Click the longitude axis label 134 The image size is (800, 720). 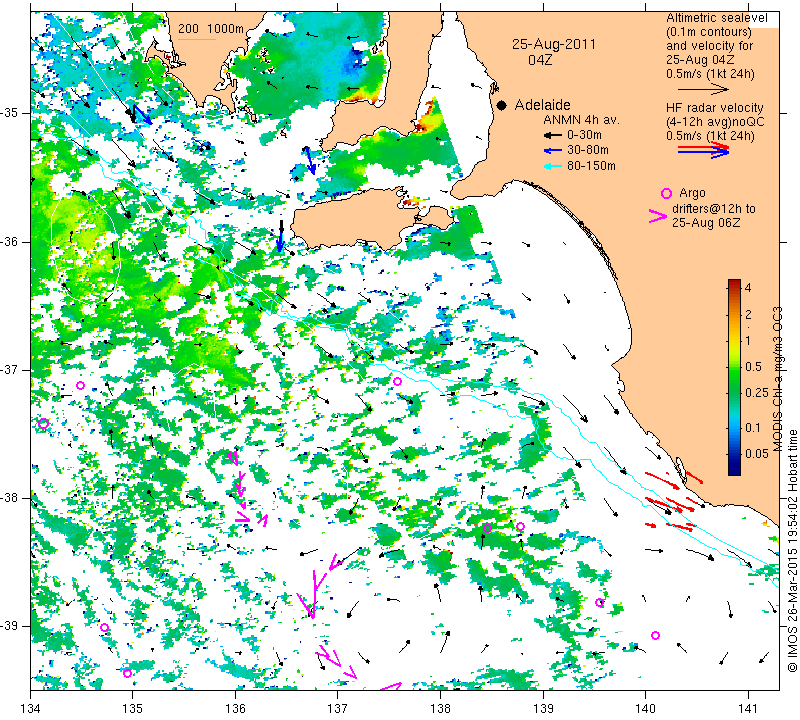click(x=31, y=709)
